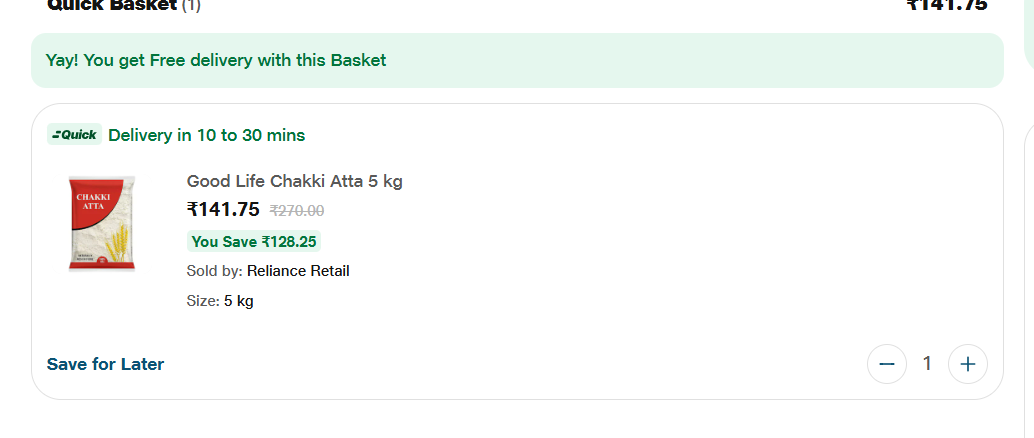Click the Quick Basket heading
Image resolution: width=1034 pixels, height=438 pixels.
[111, 5]
